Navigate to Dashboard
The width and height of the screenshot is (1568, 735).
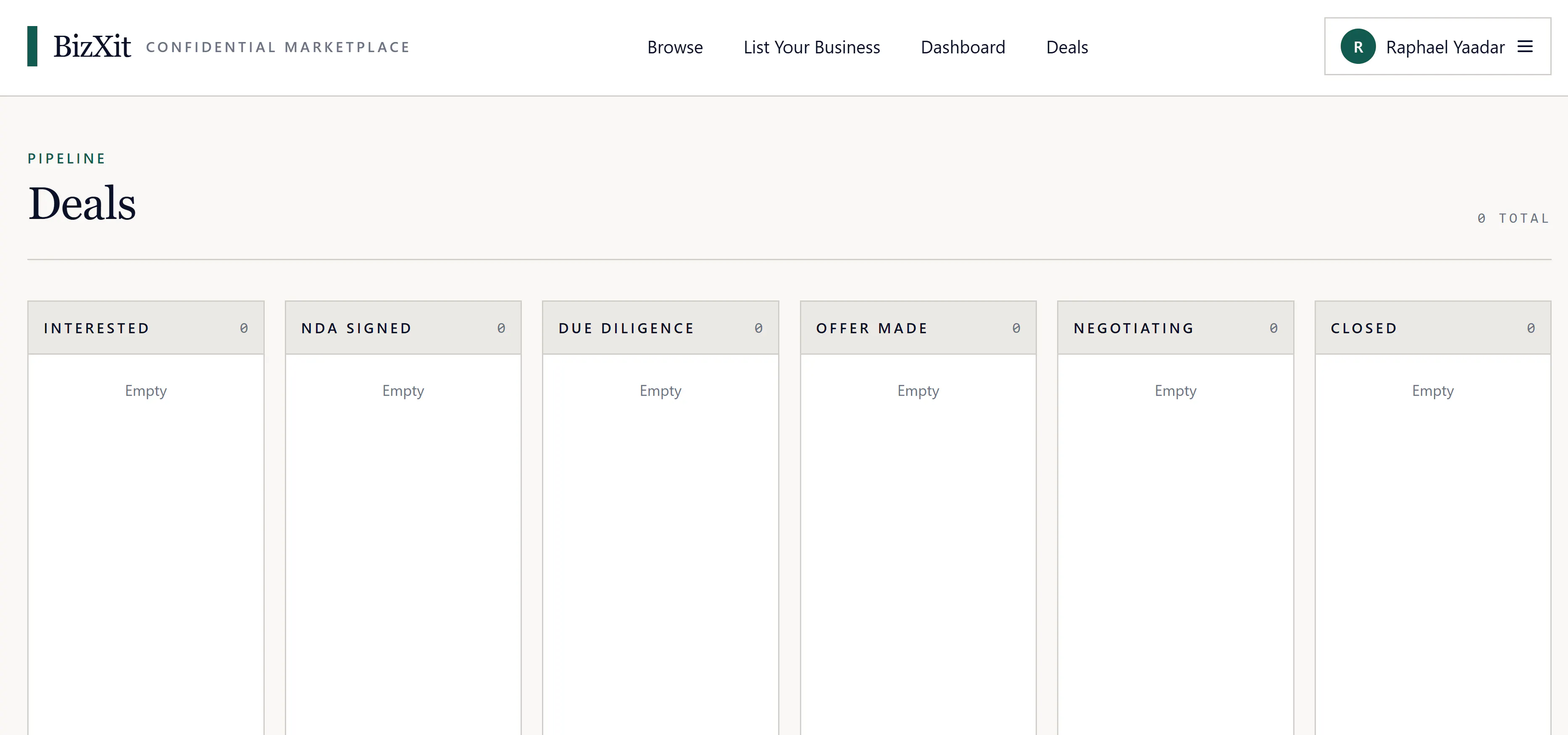pyautogui.click(x=963, y=47)
